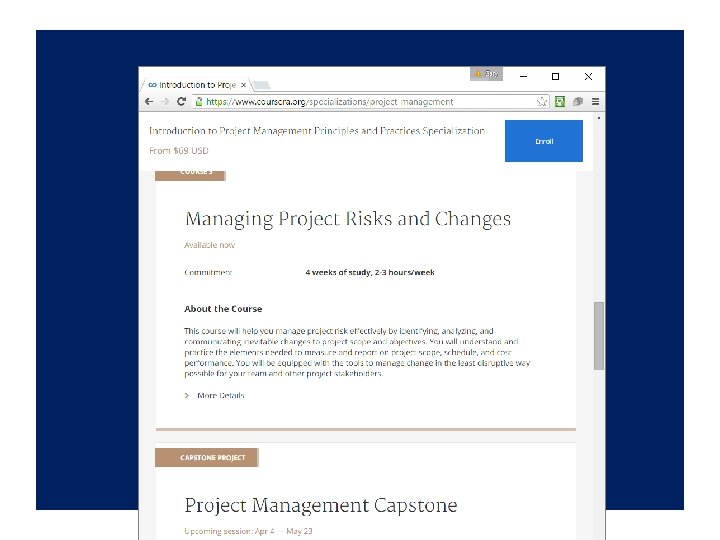Click the gray extension icon beside the menu
This screenshot has width=720, height=540.
point(578,101)
